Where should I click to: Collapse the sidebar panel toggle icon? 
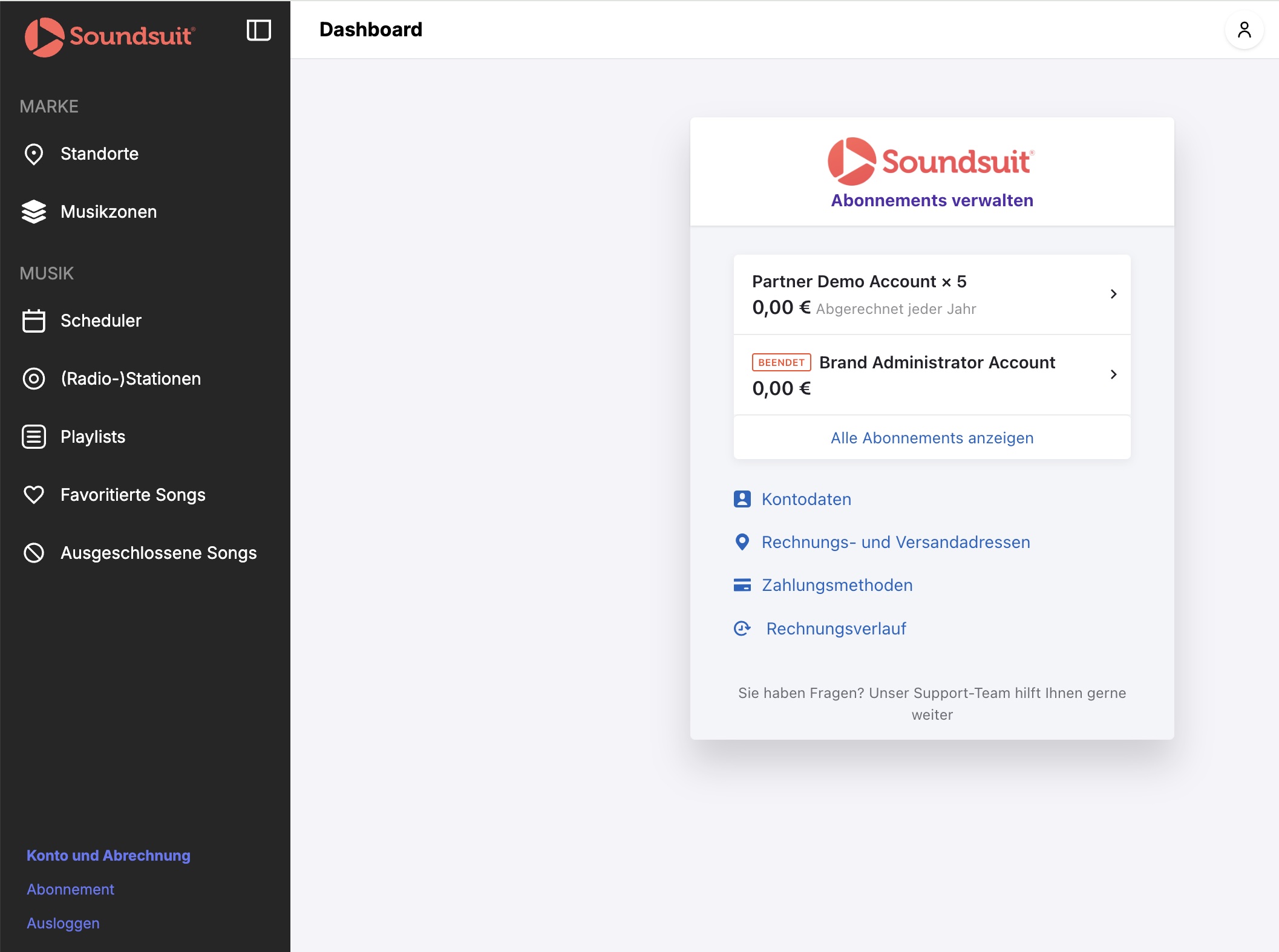(x=259, y=30)
